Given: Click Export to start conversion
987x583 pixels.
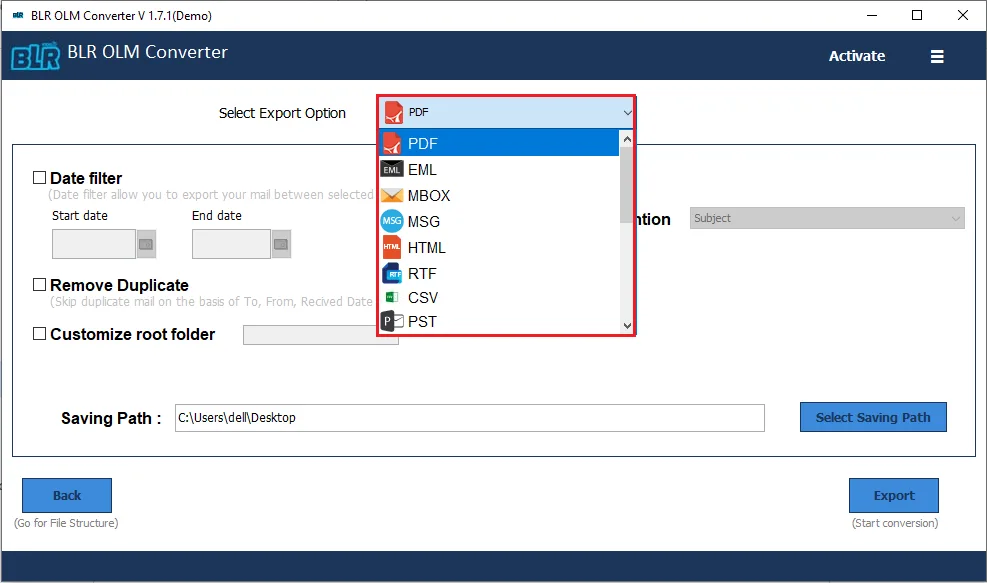Looking at the screenshot, I should coord(893,495).
